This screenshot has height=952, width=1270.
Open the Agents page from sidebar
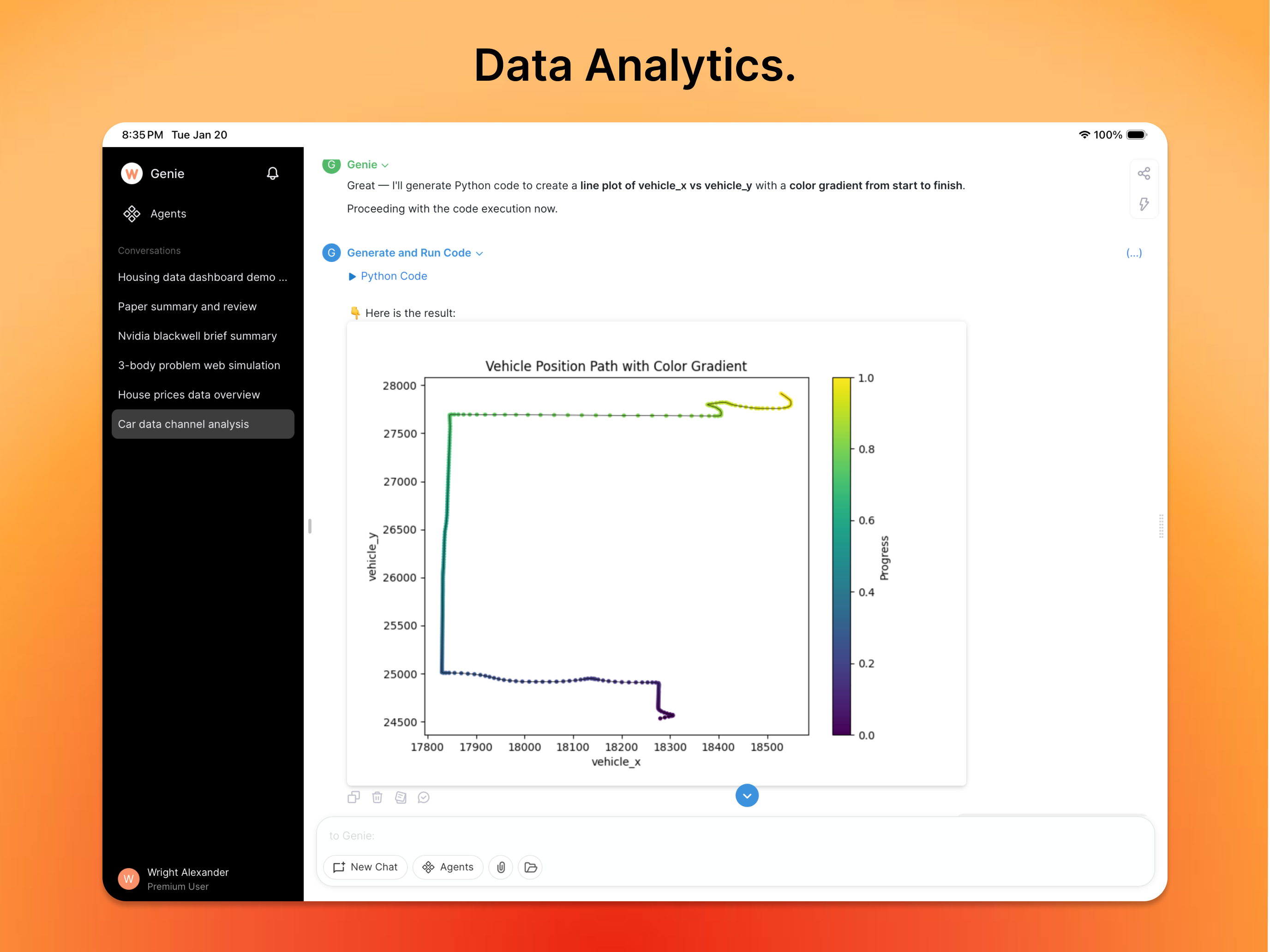tap(168, 214)
